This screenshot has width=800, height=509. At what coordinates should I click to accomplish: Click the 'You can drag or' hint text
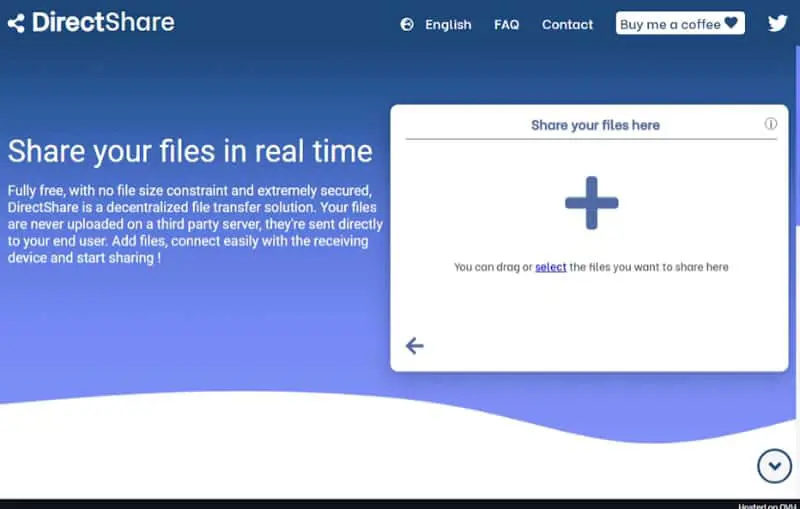click(x=493, y=267)
